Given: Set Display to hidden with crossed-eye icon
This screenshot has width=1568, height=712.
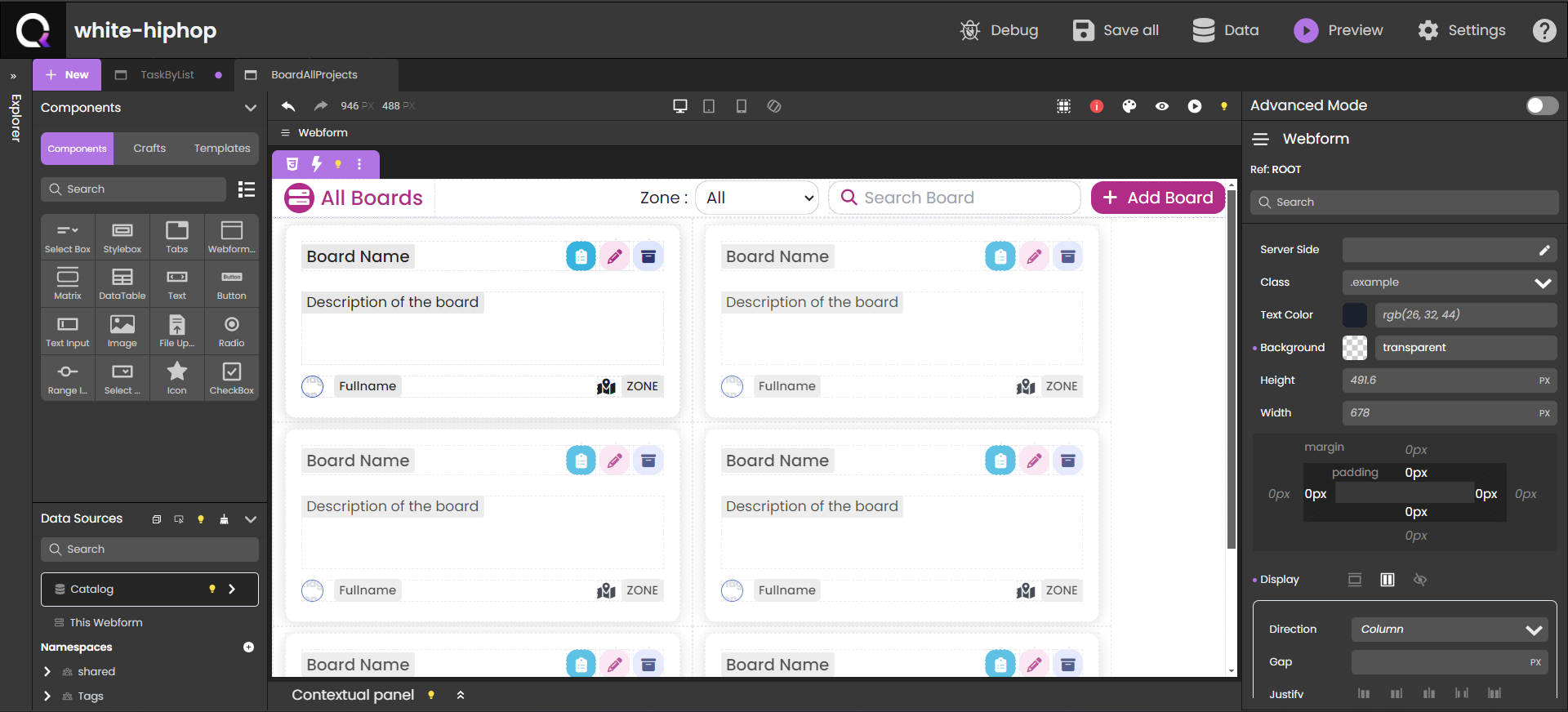Looking at the screenshot, I should click(1420, 580).
